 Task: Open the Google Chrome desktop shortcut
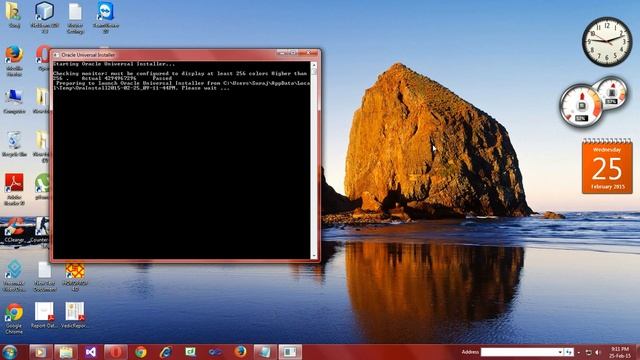click(14, 318)
